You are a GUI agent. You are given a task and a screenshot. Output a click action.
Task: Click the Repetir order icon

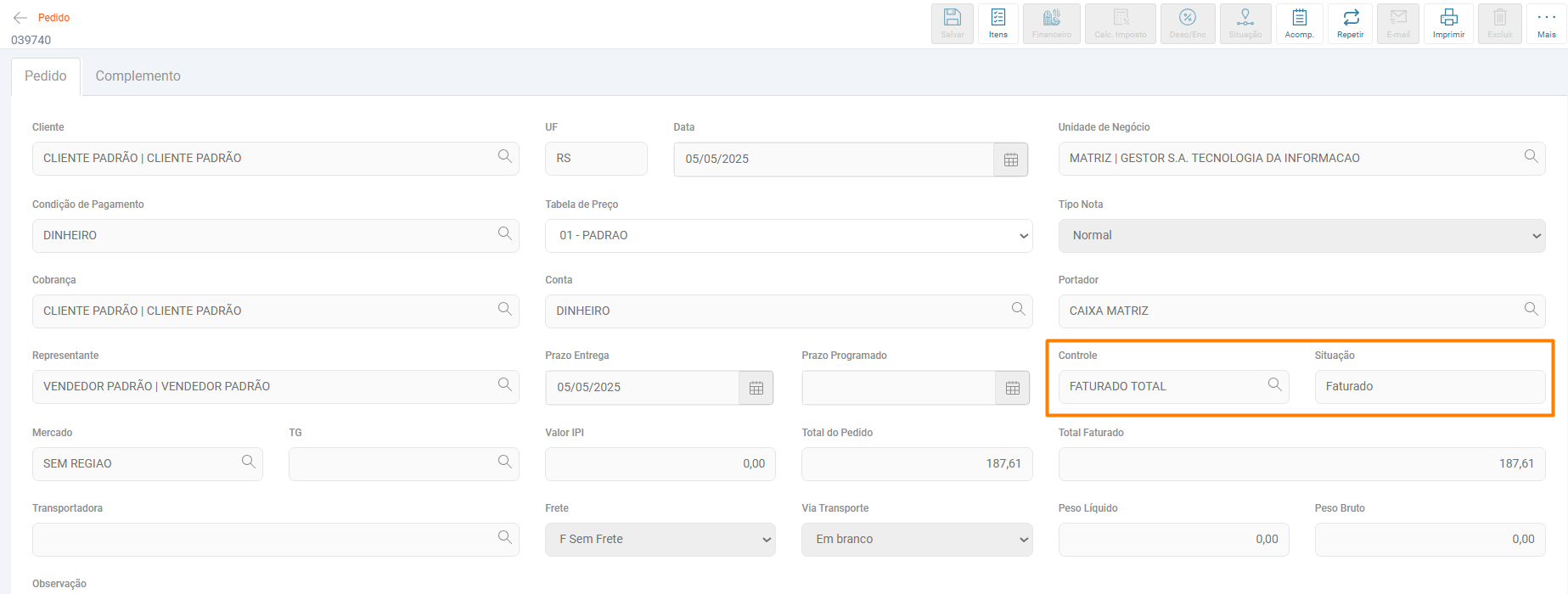[x=1350, y=24]
